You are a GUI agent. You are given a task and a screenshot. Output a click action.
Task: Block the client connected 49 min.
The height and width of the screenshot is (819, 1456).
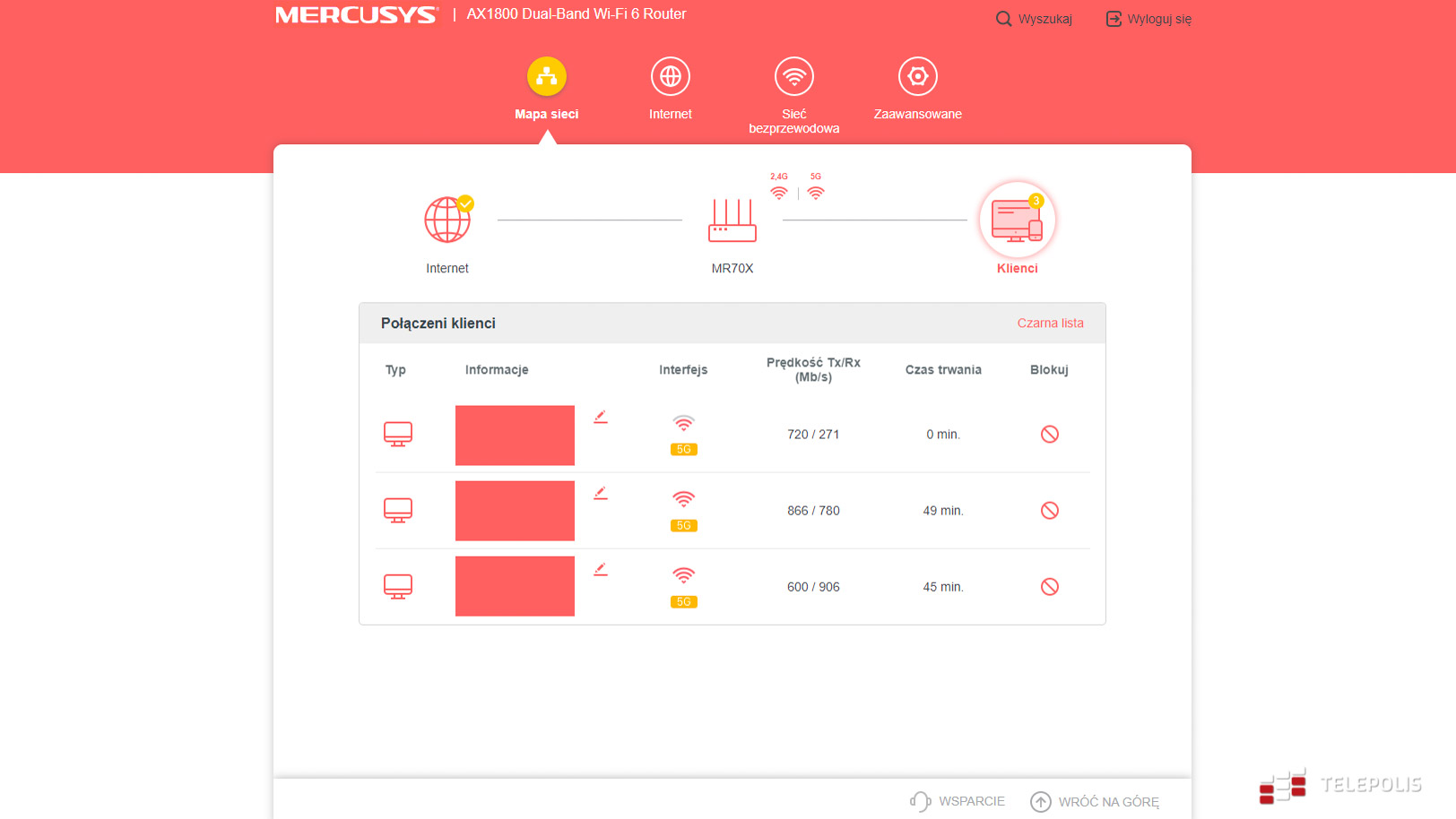coord(1049,511)
